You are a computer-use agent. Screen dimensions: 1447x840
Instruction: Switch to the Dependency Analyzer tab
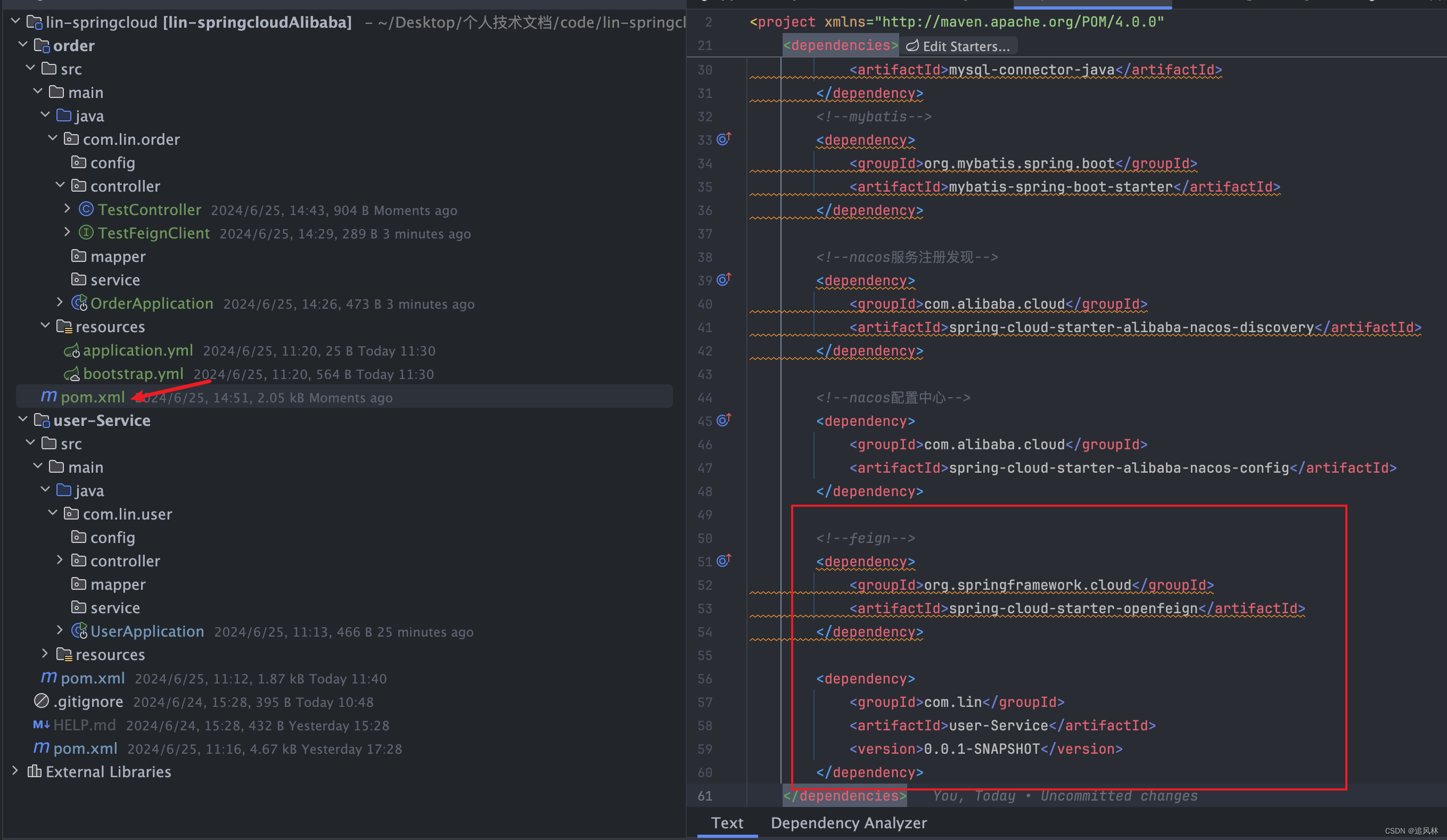tap(848, 823)
